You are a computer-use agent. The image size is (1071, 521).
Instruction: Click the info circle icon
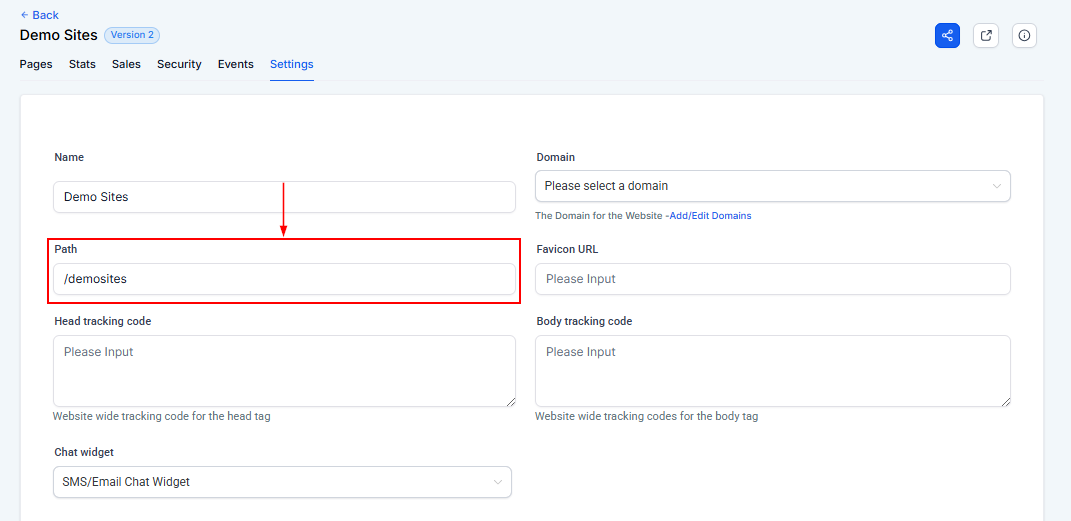[1024, 35]
